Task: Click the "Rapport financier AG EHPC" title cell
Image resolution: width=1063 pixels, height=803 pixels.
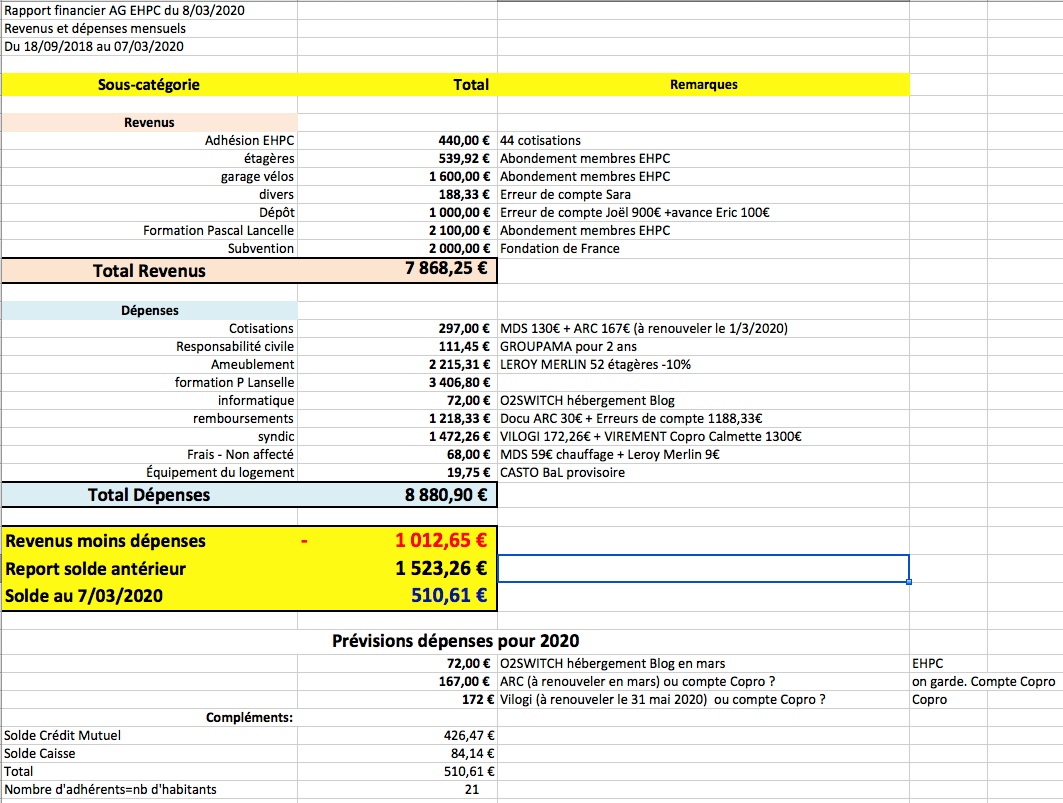Action: [125, 11]
